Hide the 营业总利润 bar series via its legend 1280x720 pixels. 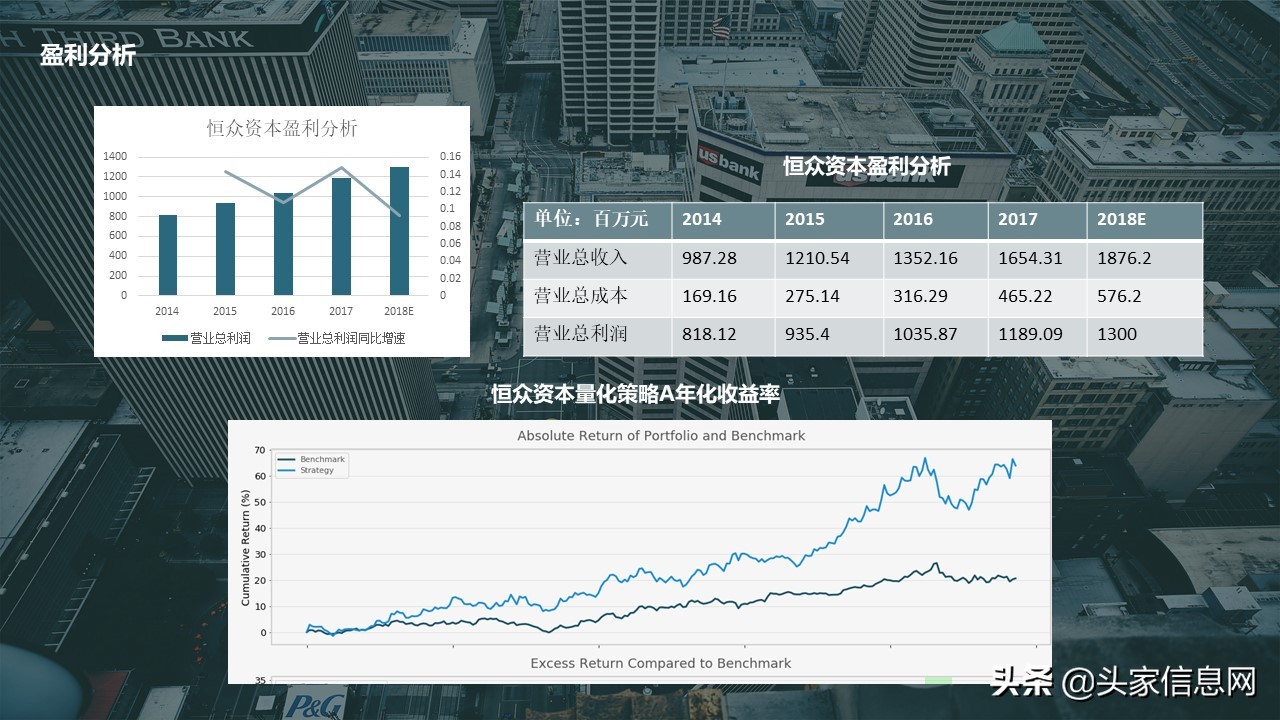173,337
